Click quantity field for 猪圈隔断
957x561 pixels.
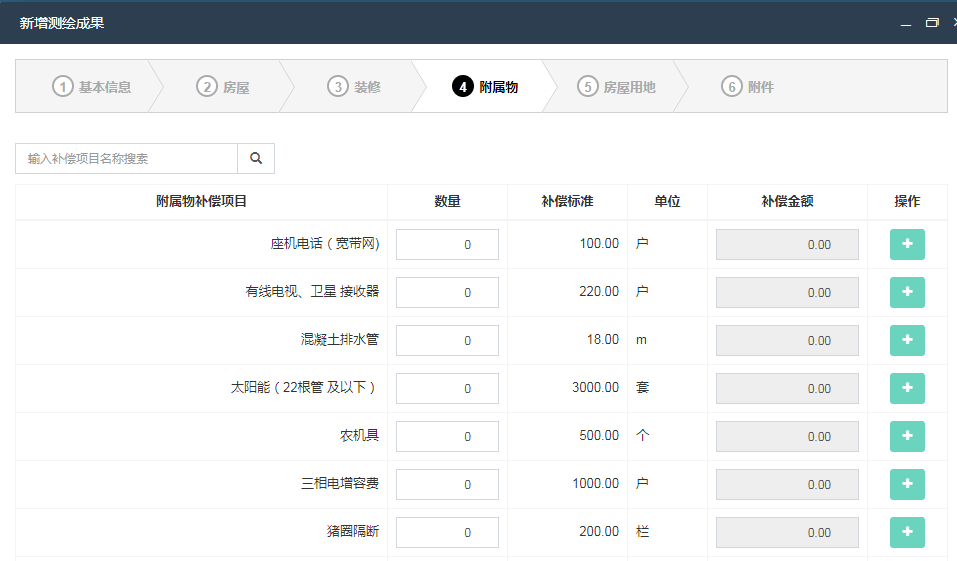click(447, 532)
